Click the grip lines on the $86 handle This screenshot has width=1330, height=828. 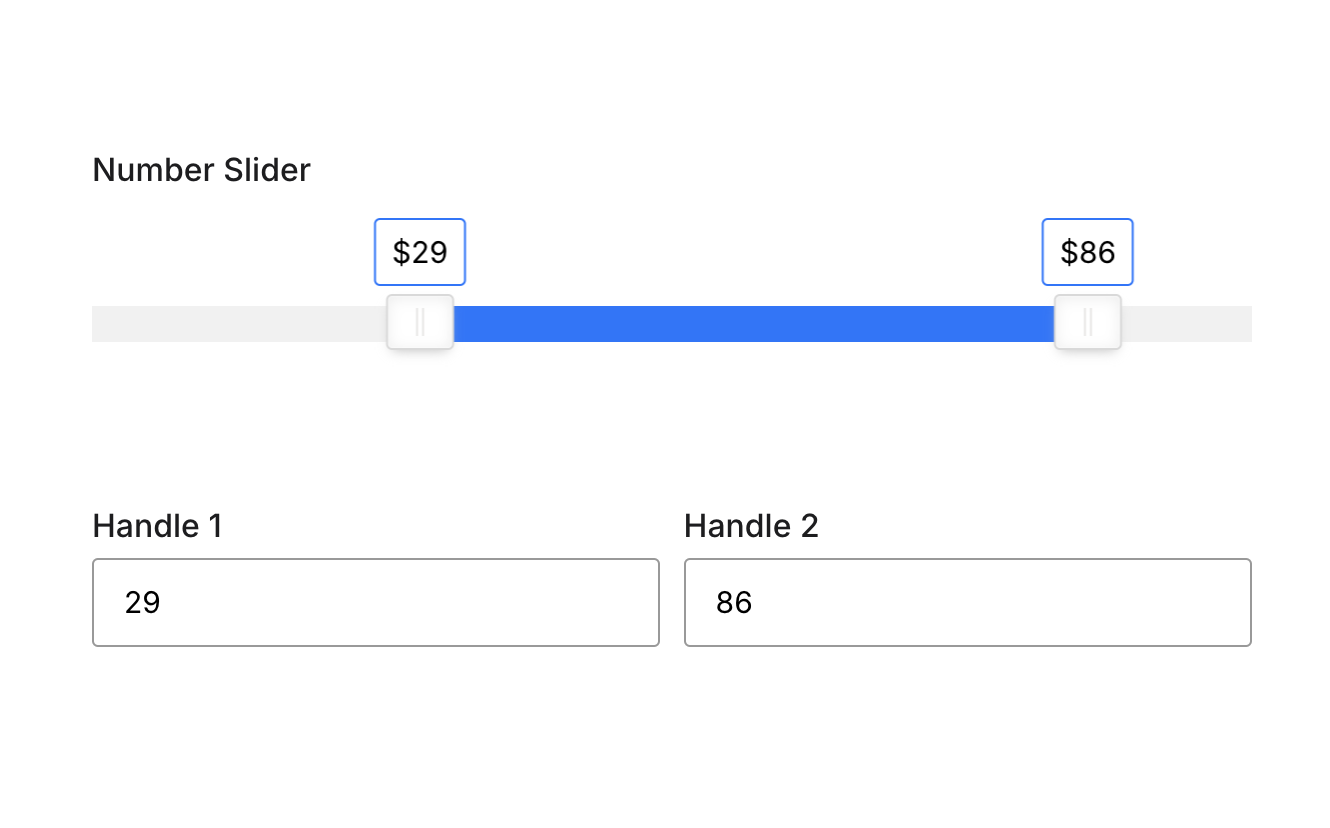(1088, 322)
